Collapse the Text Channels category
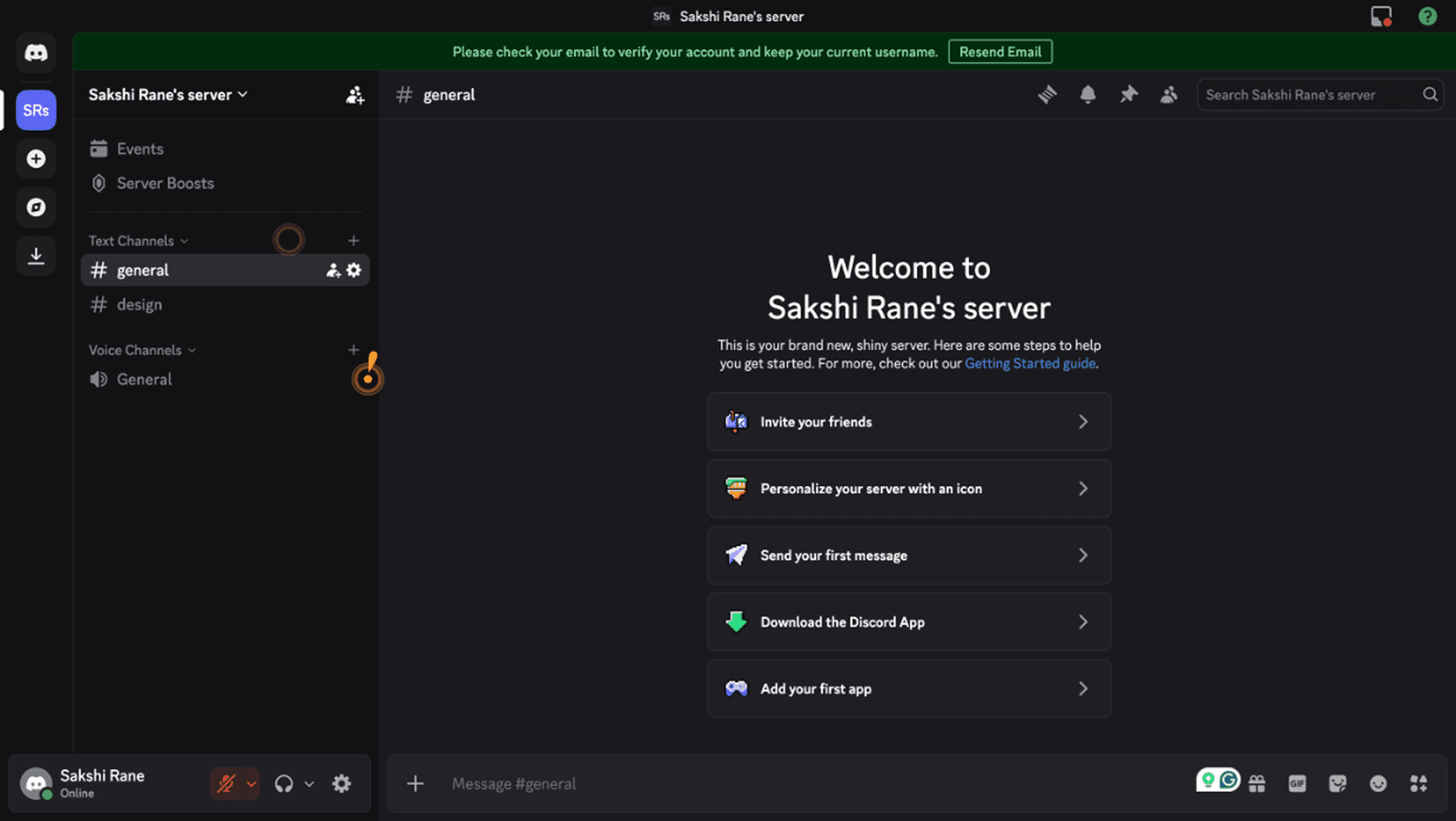Image resolution: width=1456 pixels, height=821 pixels. (138, 241)
